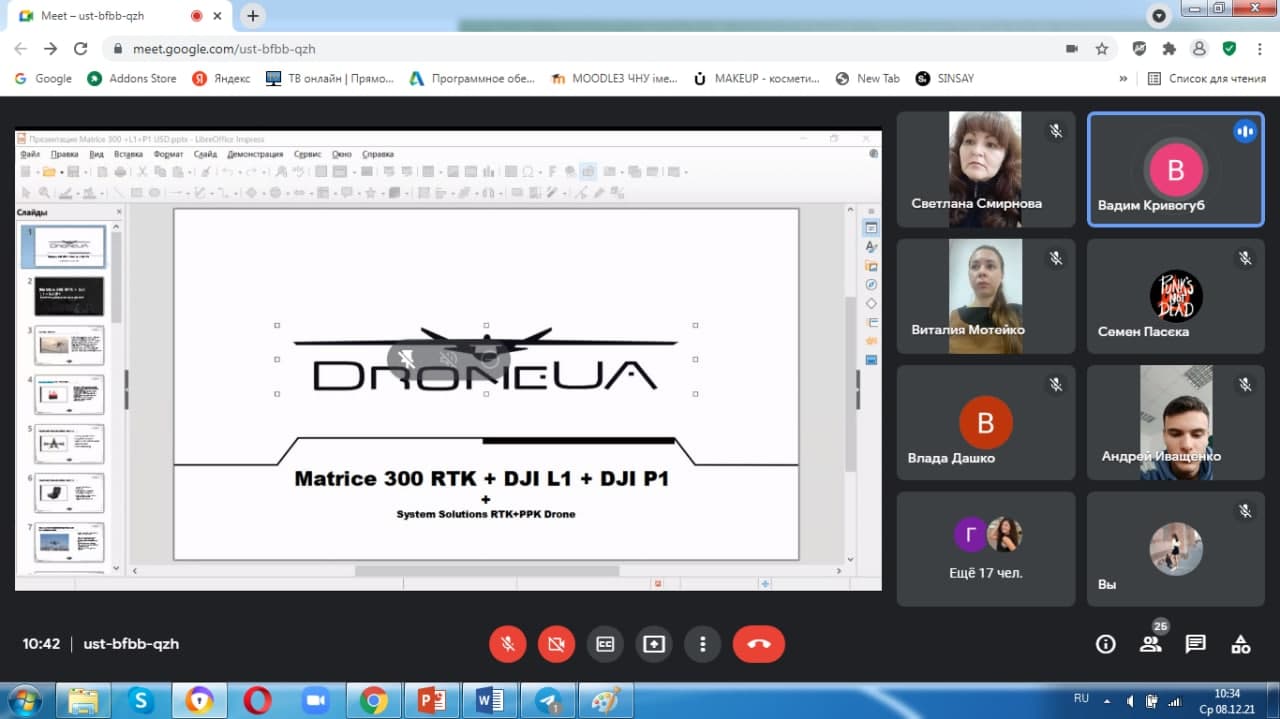Select Семен Пасєка's participant tile

click(1176, 296)
